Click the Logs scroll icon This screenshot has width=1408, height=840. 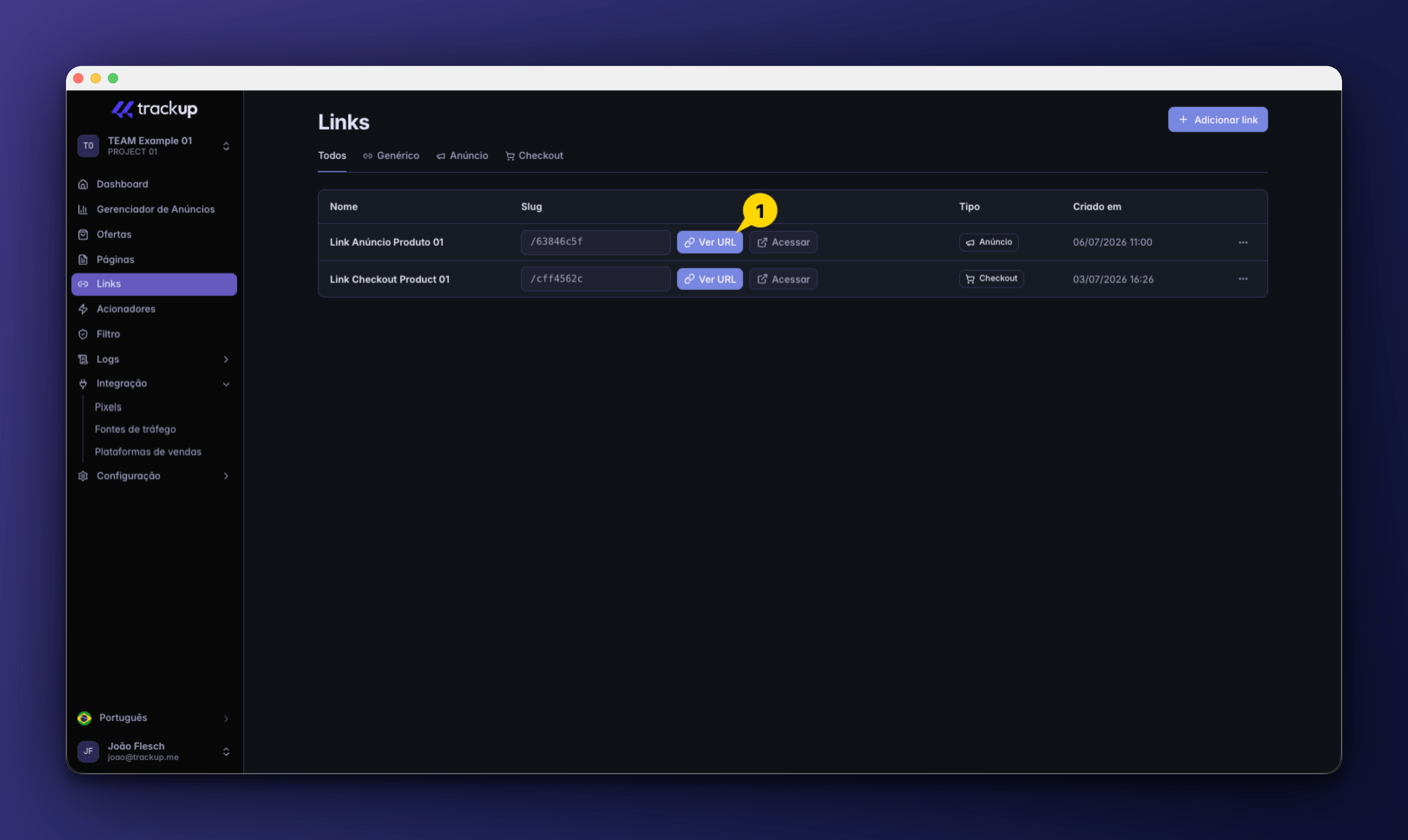coord(83,360)
